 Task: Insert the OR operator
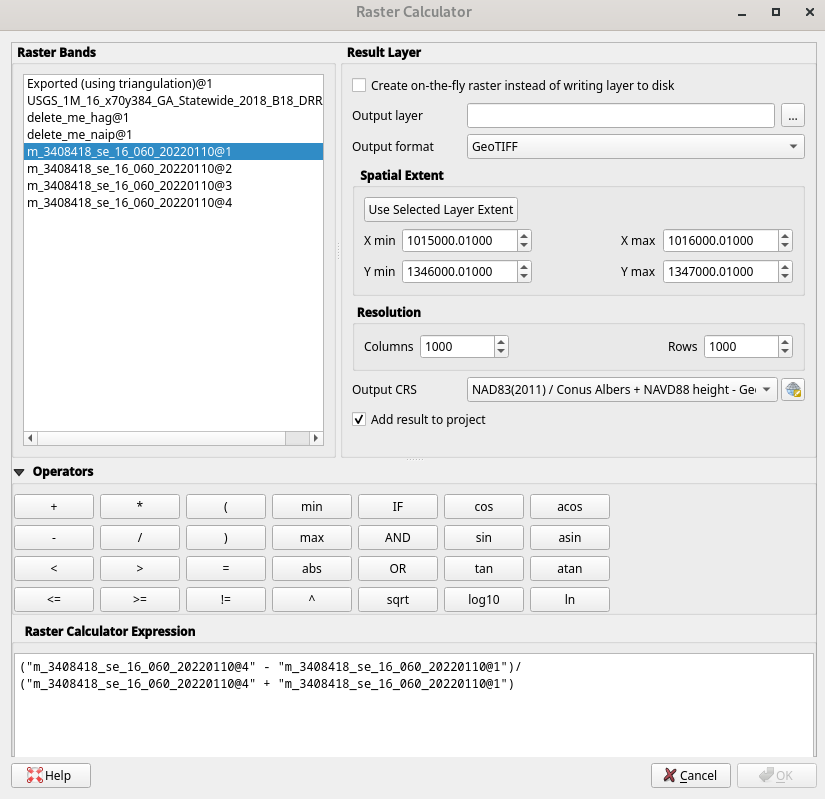click(398, 569)
